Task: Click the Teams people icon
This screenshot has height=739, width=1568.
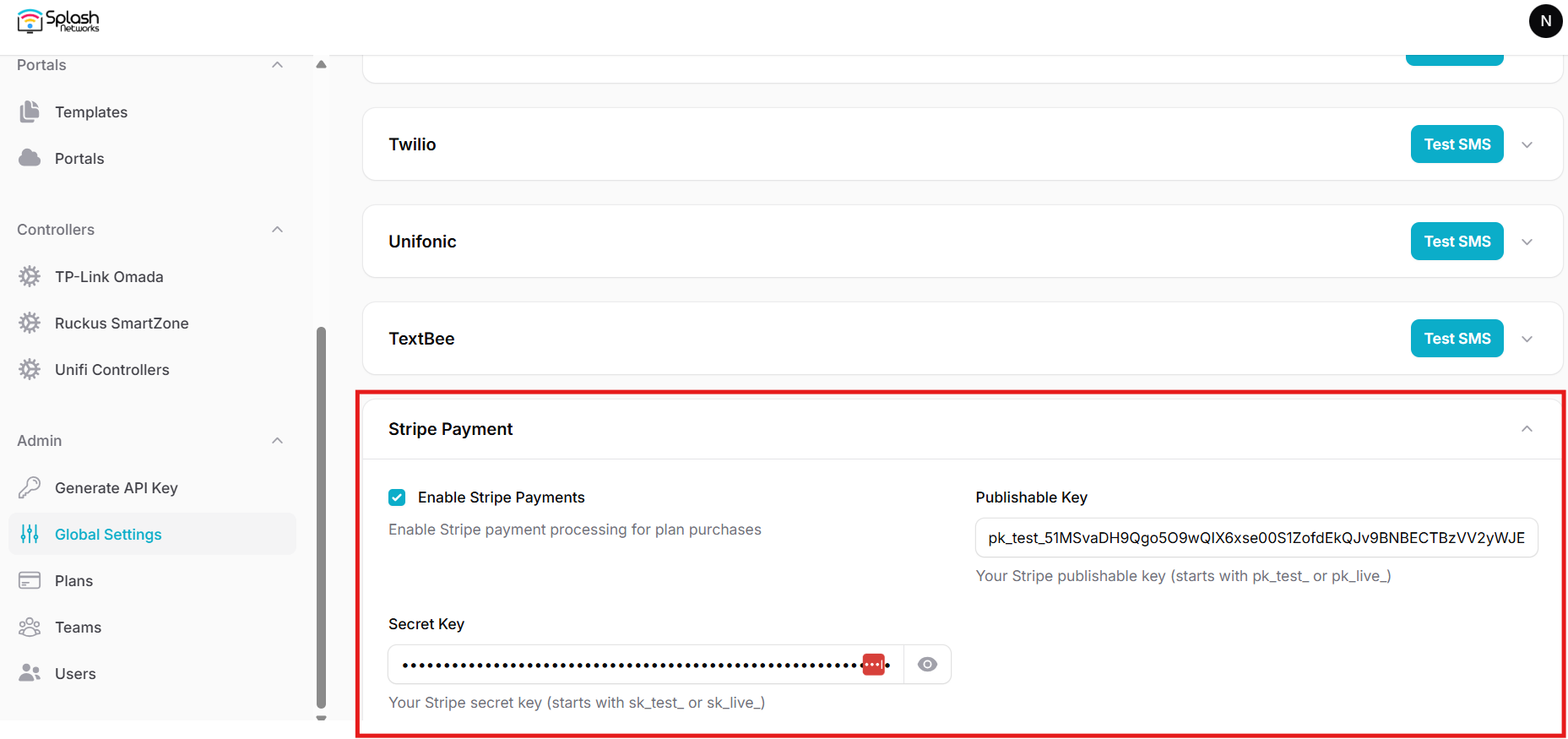Action: tap(30, 627)
